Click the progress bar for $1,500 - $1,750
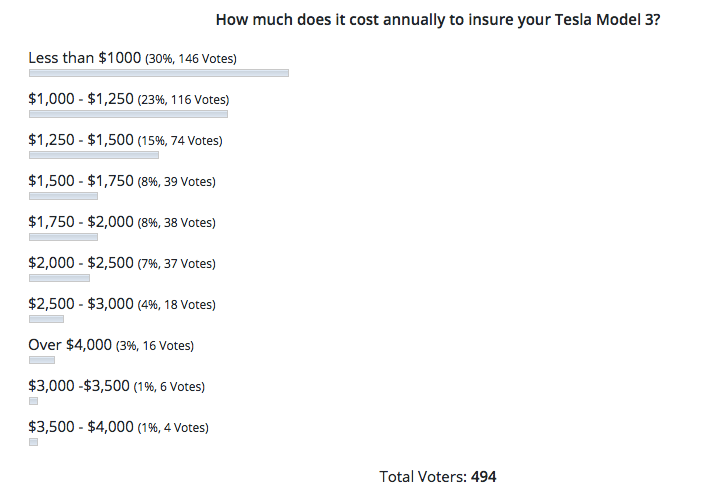Viewport: 720px width, 490px height. (x=63, y=196)
